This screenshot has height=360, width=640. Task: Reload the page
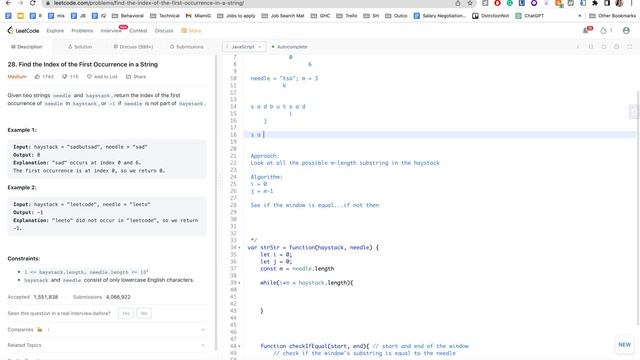(33, 3)
